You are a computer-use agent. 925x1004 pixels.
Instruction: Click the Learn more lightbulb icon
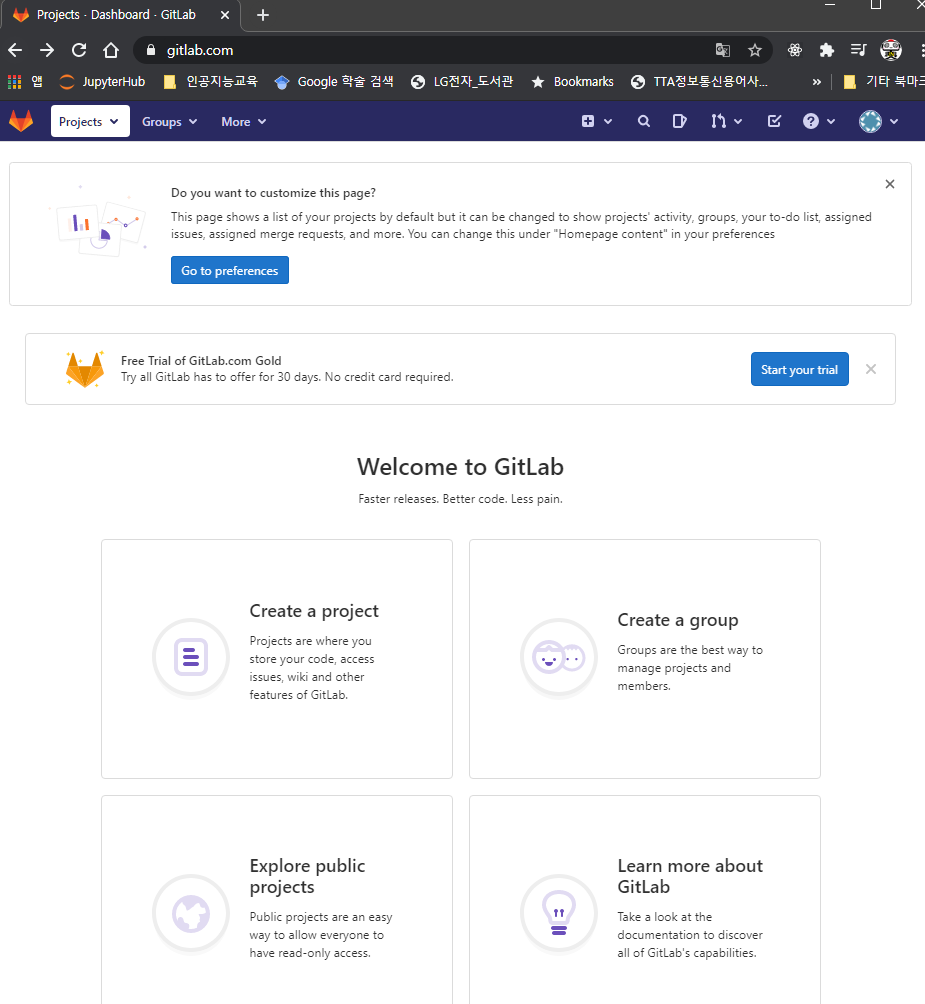pos(559,913)
